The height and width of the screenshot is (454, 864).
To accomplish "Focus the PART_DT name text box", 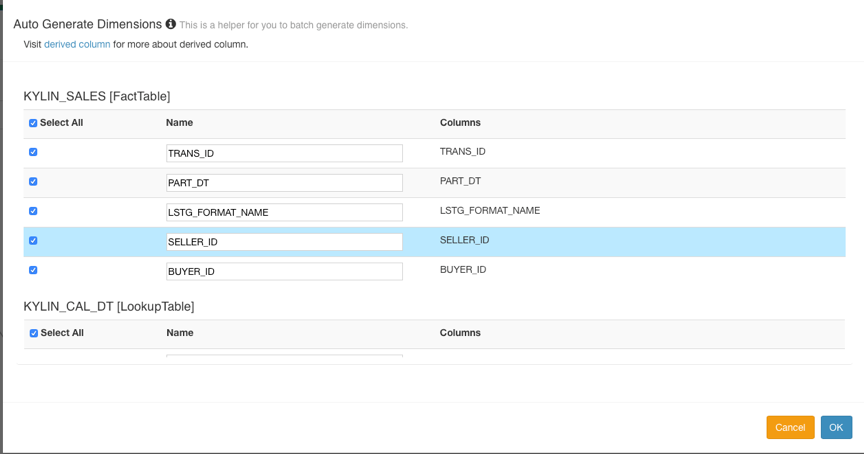I will click(284, 183).
